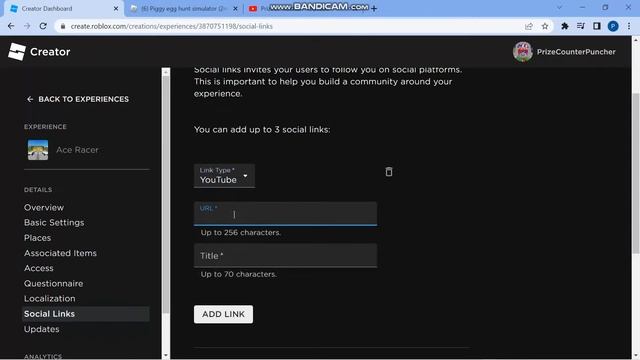Go back via BACK TO EXPERIENCES link
640x360 pixels.
point(78,99)
